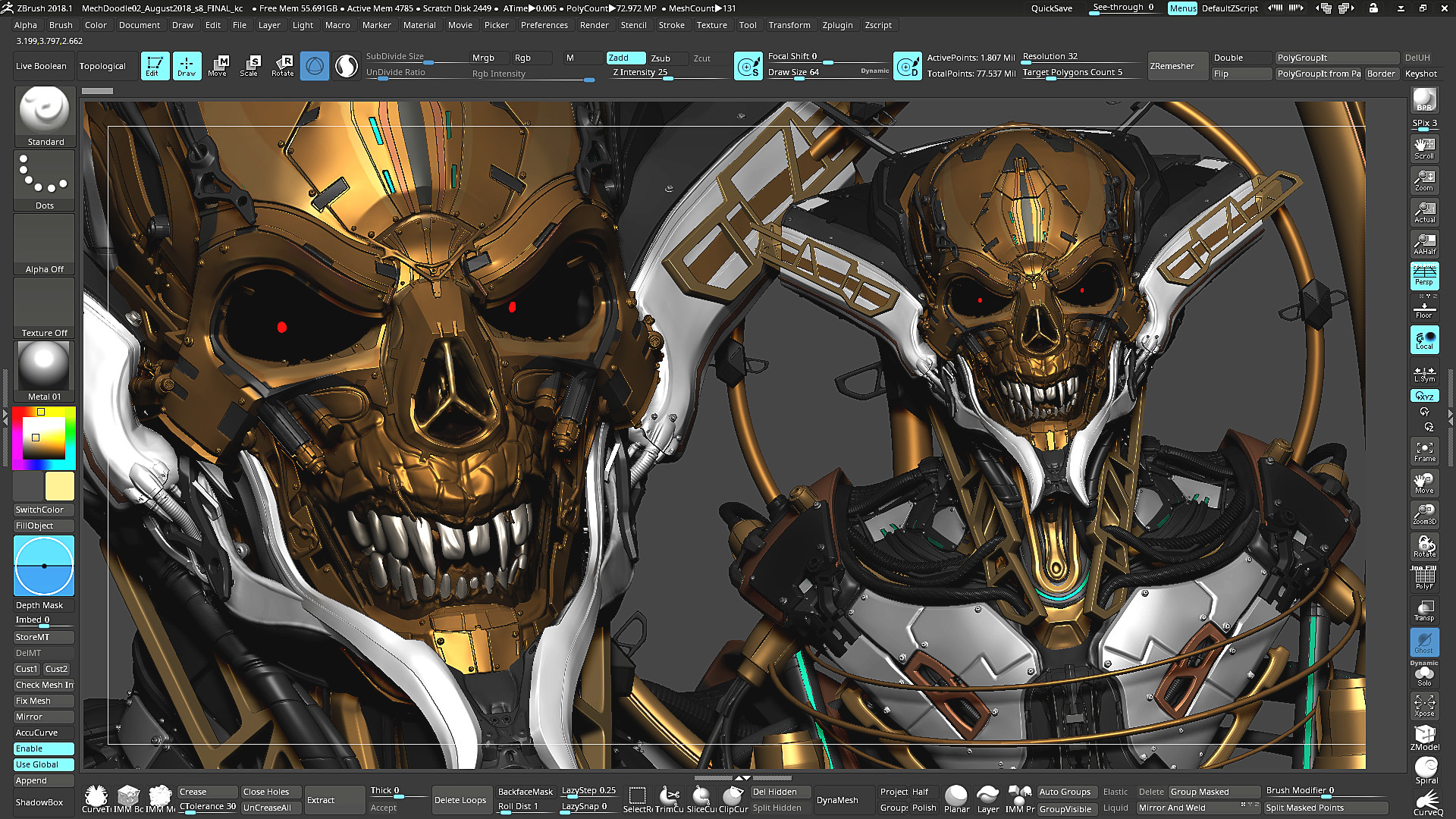Open the Standard brush thumbnail
The image size is (1456, 819).
[x=45, y=116]
